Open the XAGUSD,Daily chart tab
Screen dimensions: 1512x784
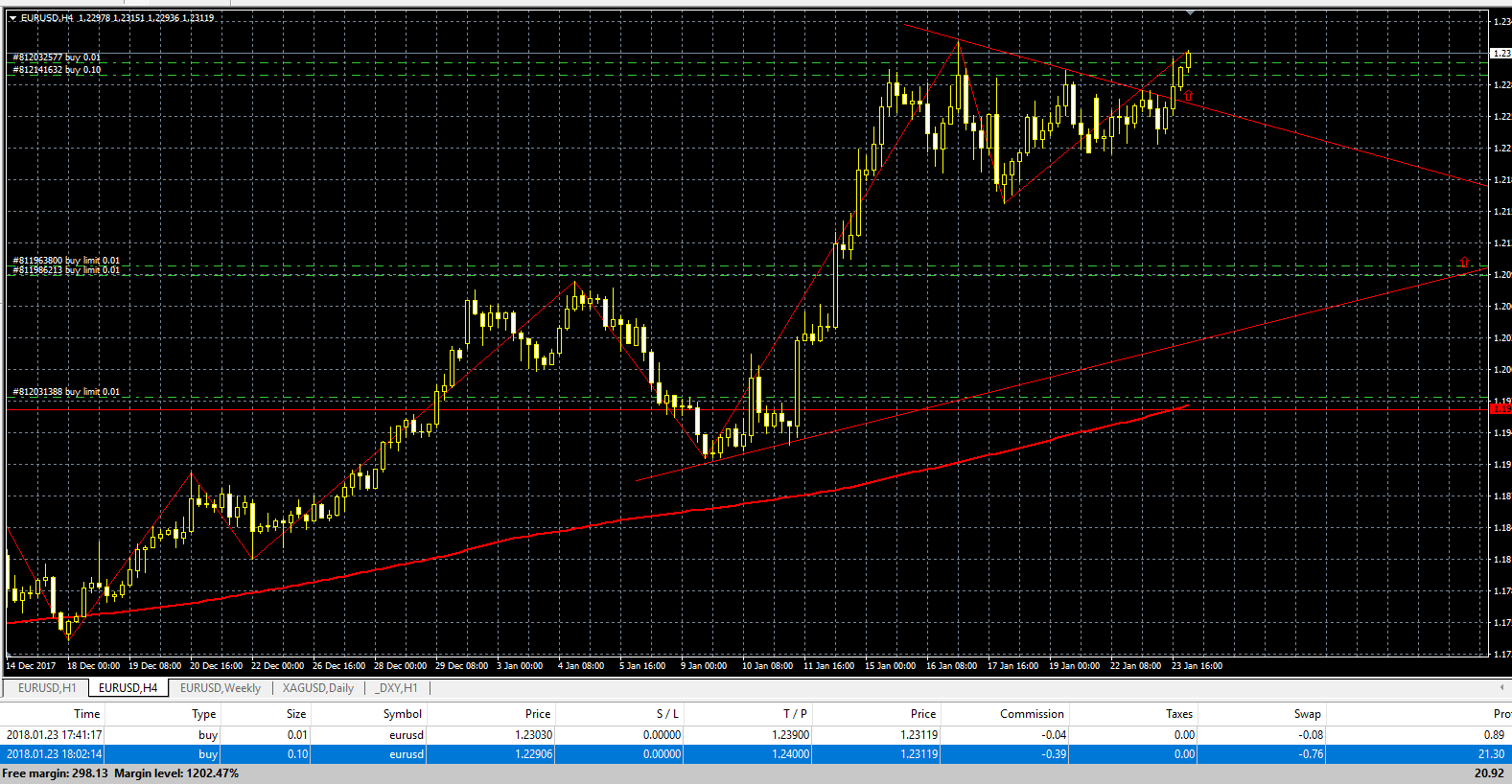coord(318,688)
